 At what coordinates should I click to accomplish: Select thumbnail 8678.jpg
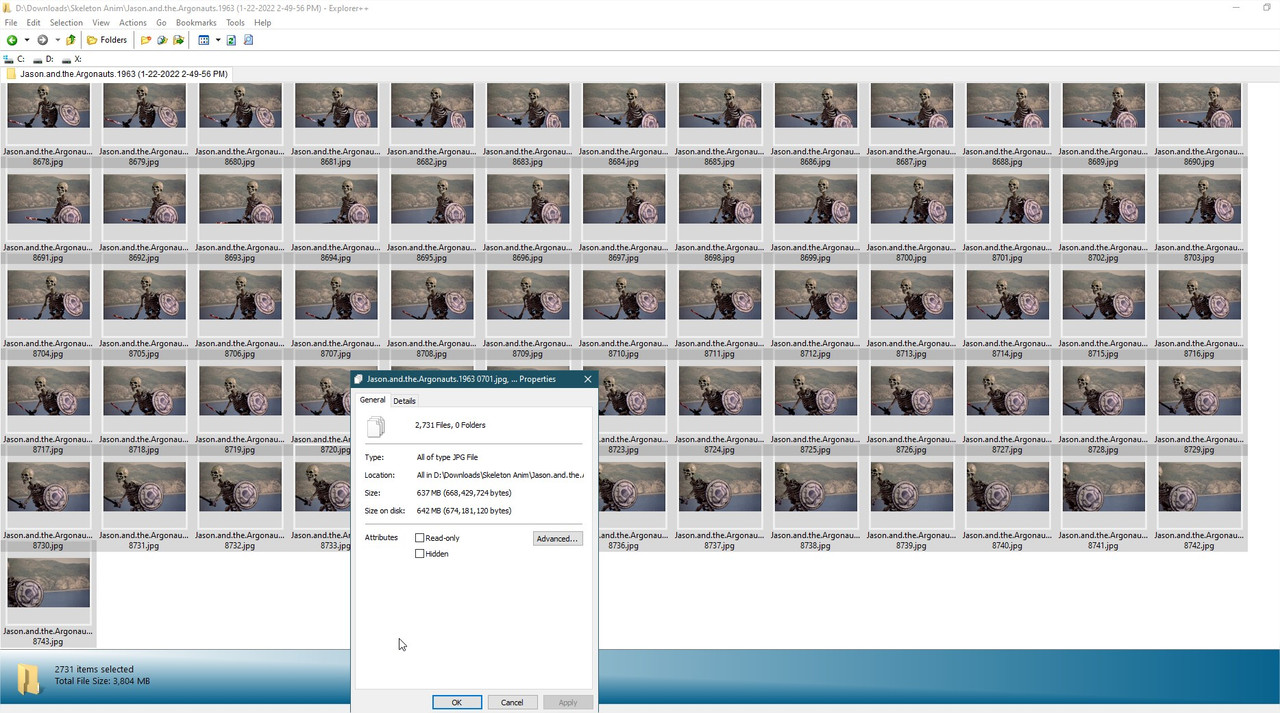(x=48, y=106)
